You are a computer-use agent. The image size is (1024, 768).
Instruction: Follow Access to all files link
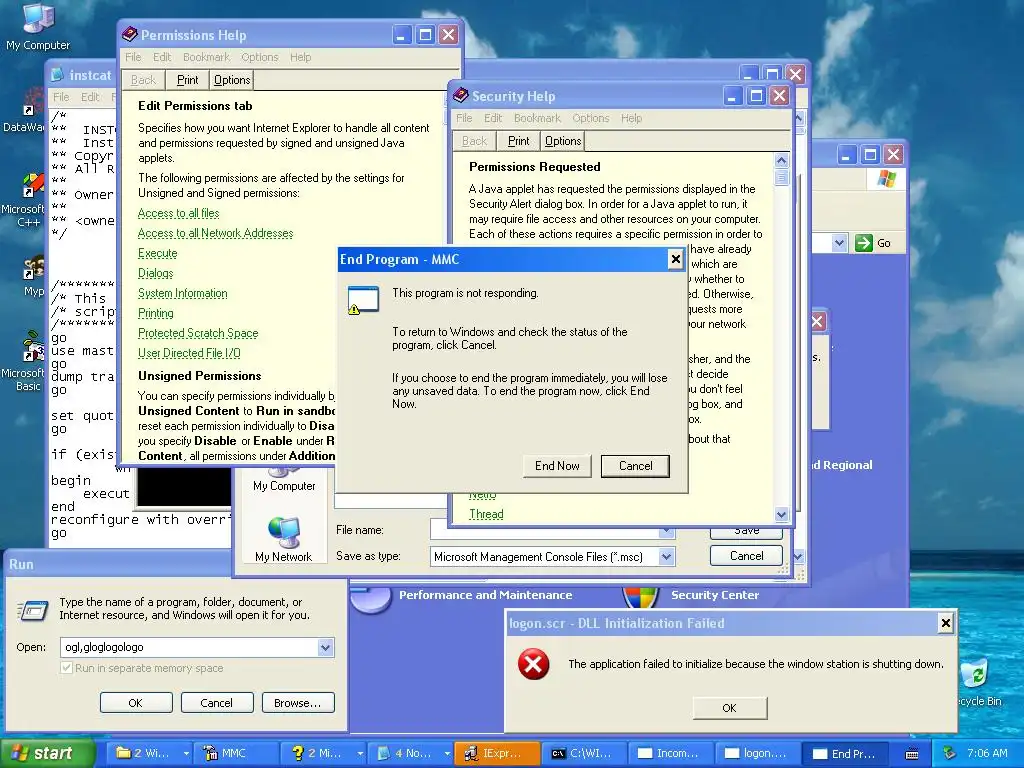pos(178,213)
